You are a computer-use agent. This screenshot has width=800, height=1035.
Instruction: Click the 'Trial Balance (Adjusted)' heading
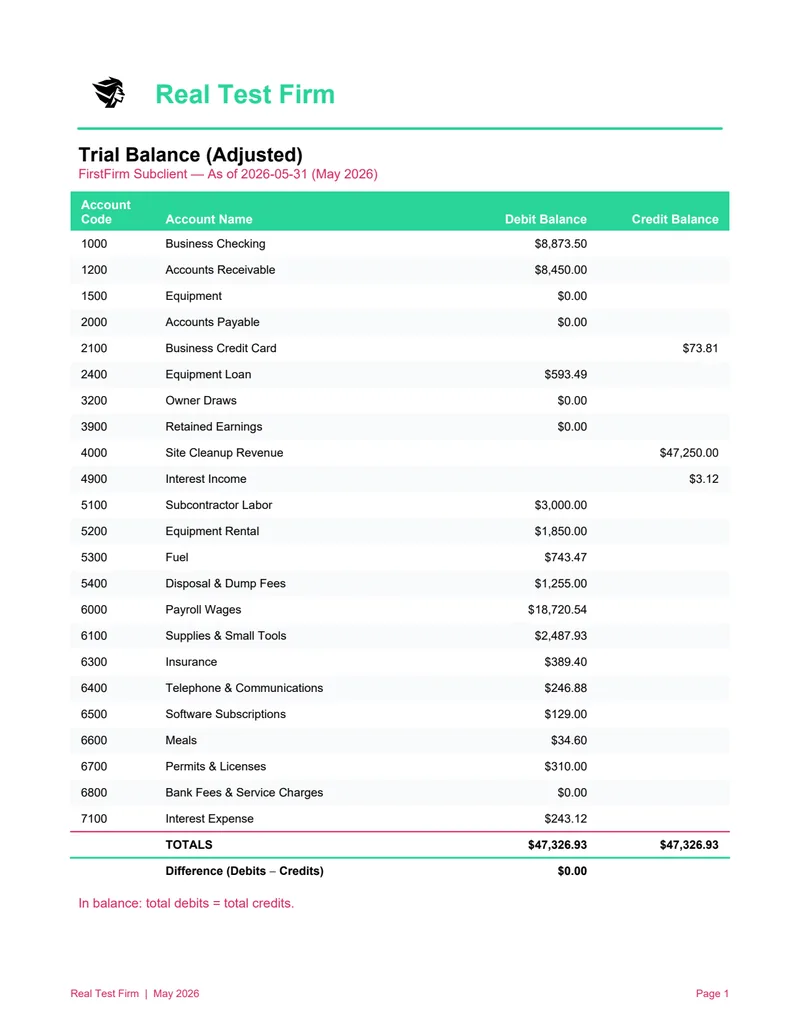pos(190,154)
